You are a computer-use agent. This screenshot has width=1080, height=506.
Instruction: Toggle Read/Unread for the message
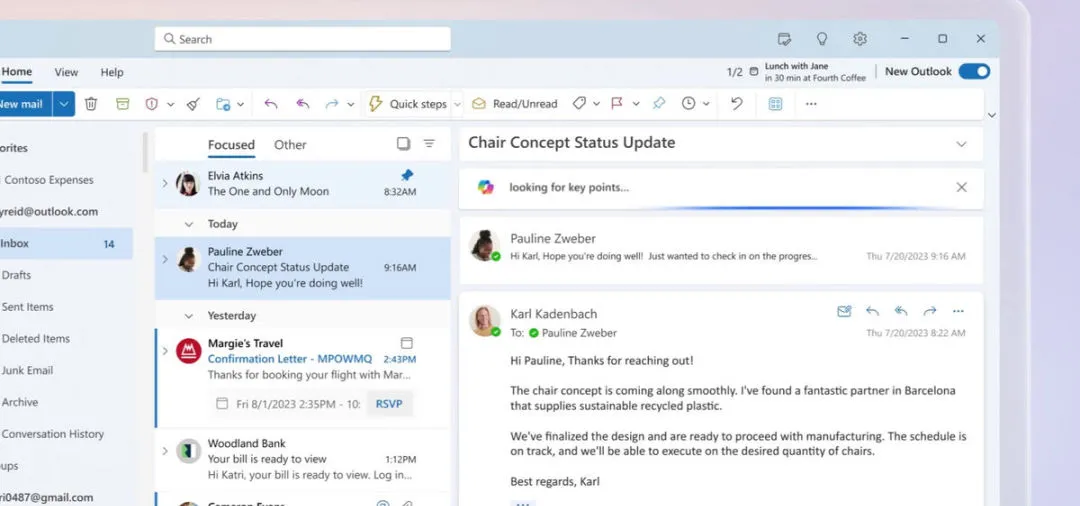(x=515, y=104)
